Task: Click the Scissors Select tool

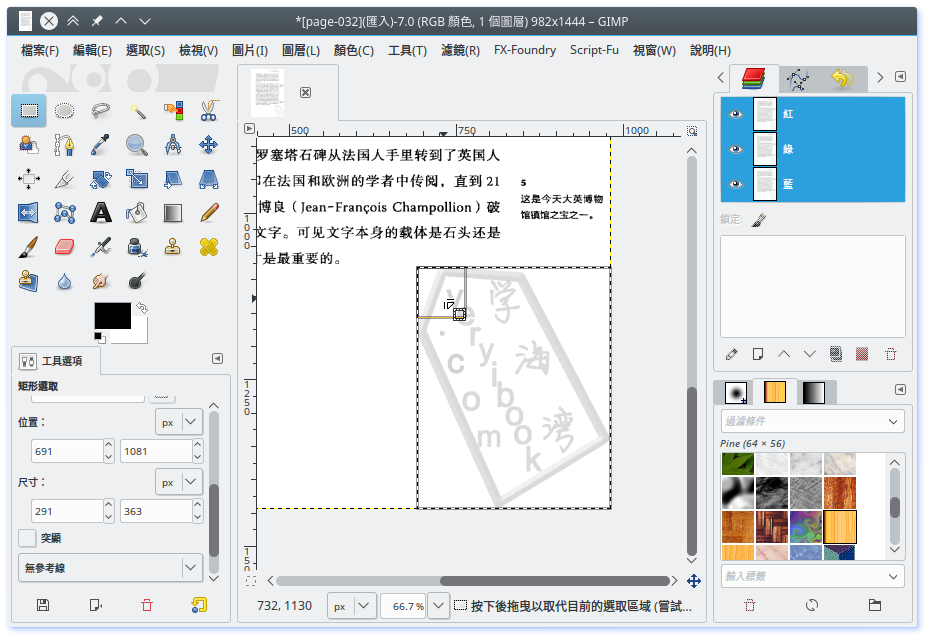Action: tap(208, 111)
